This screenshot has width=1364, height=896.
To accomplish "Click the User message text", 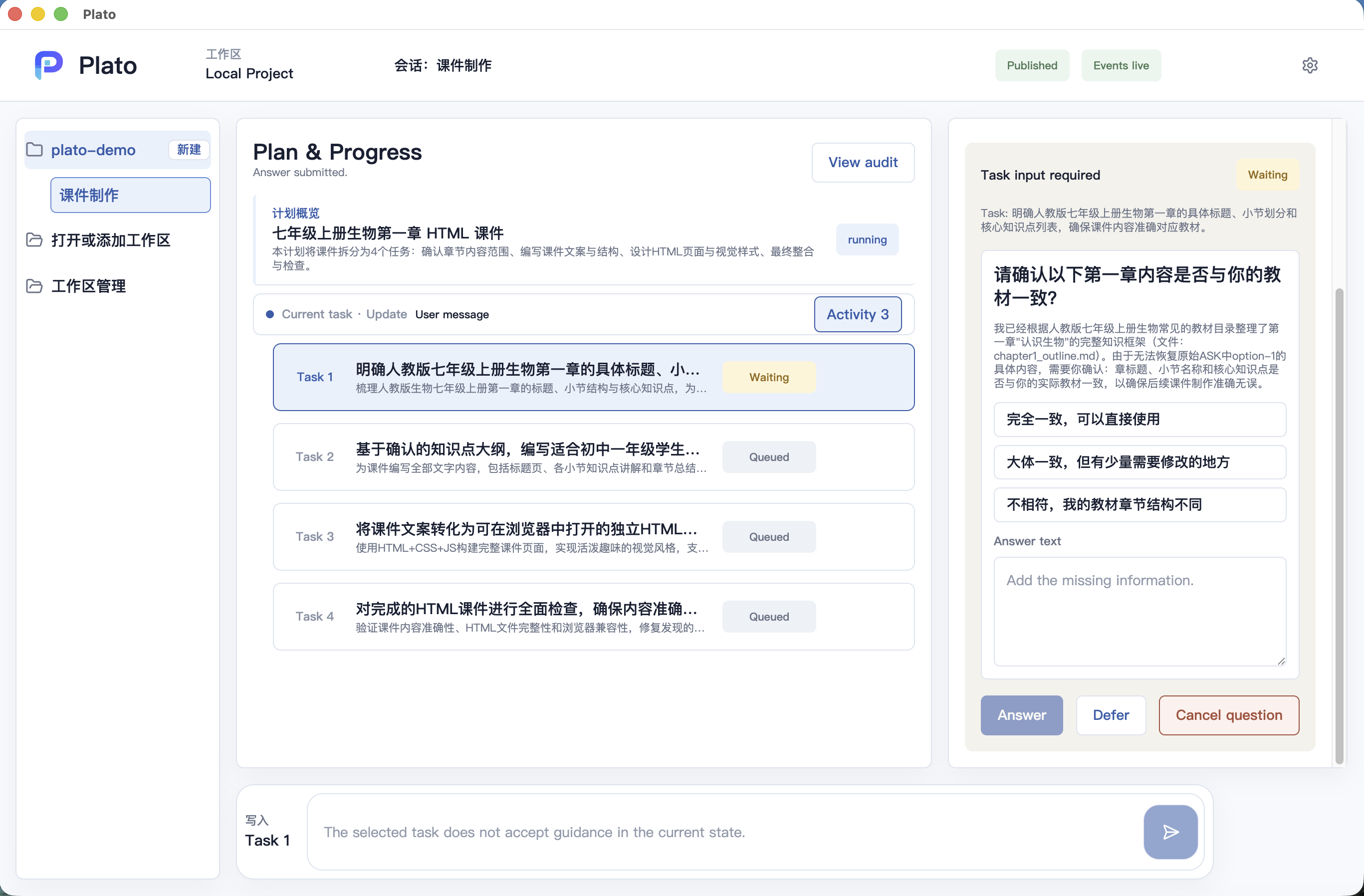I will pyautogui.click(x=452, y=314).
